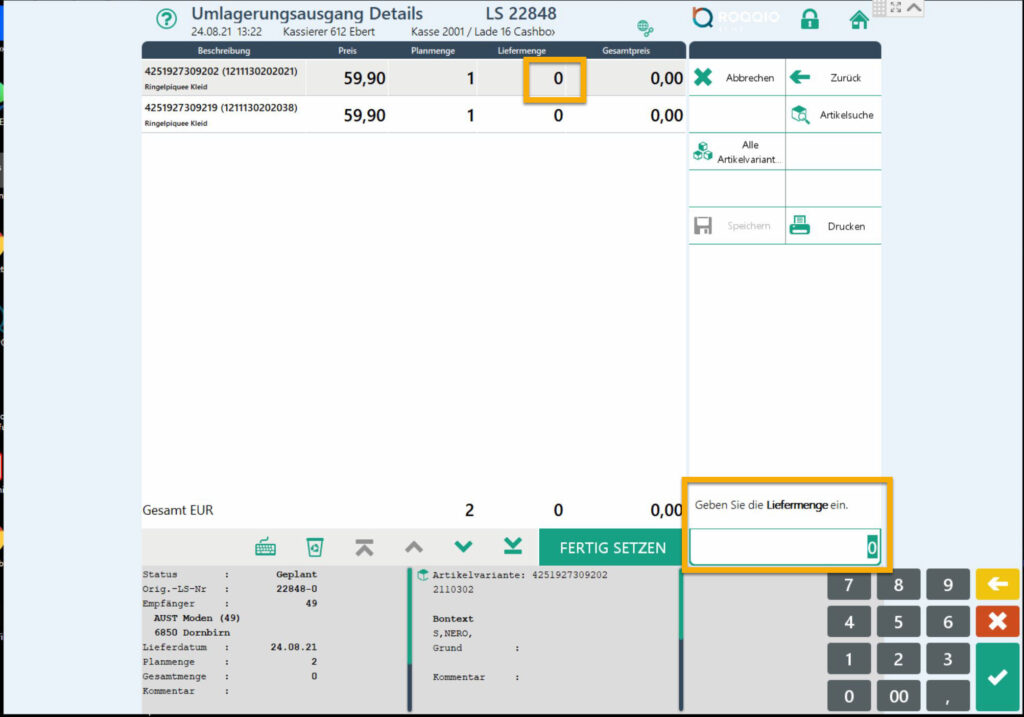Click the green lock icon
This screenshot has width=1024, height=717.
point(810,19)
